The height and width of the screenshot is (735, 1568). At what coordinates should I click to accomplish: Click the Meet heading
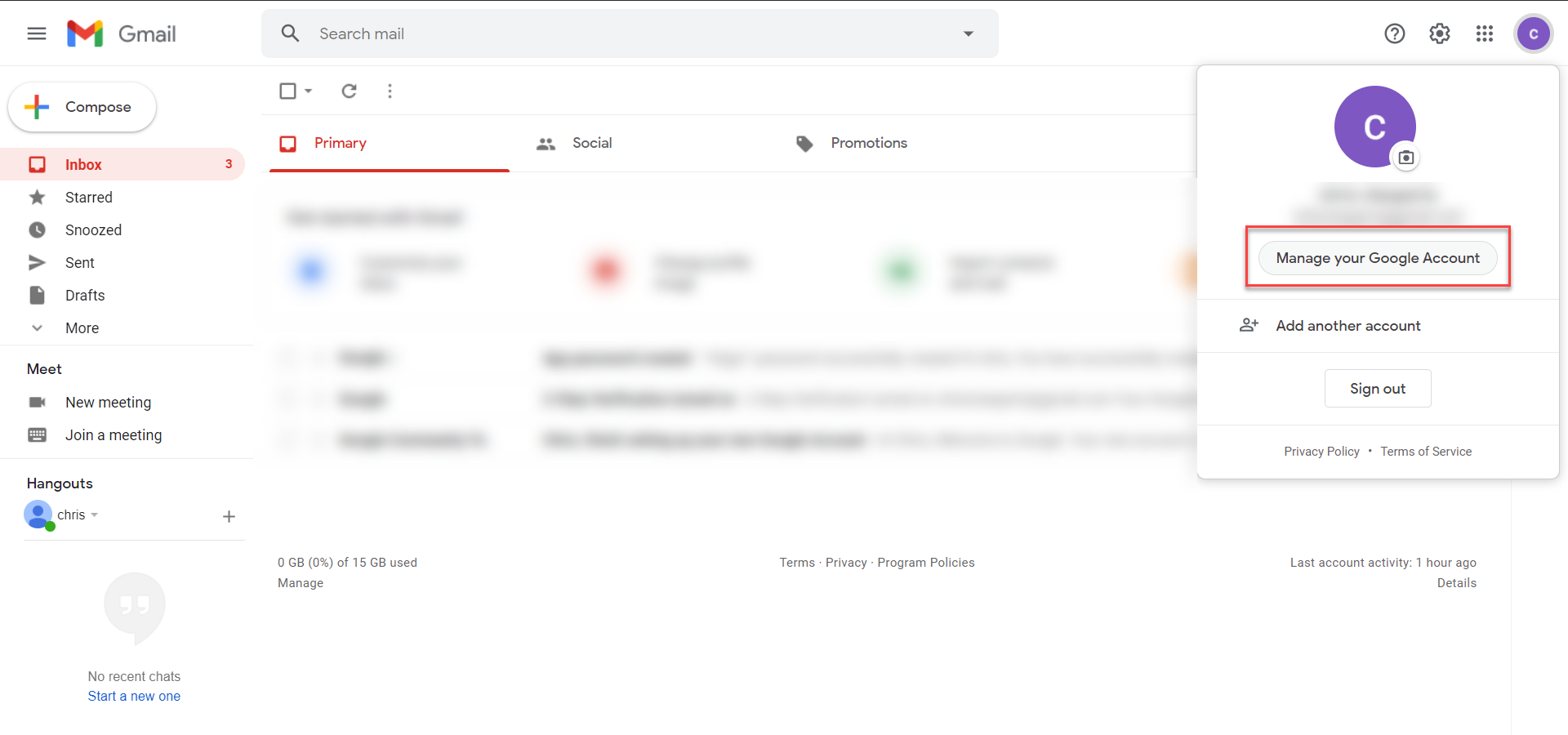[x=44, y=369]
